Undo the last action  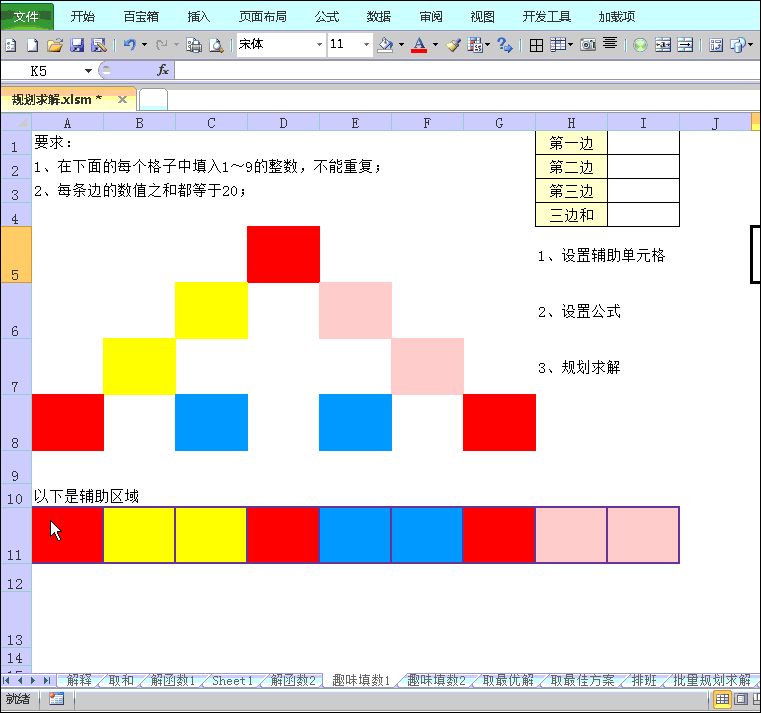coord(130,45)
